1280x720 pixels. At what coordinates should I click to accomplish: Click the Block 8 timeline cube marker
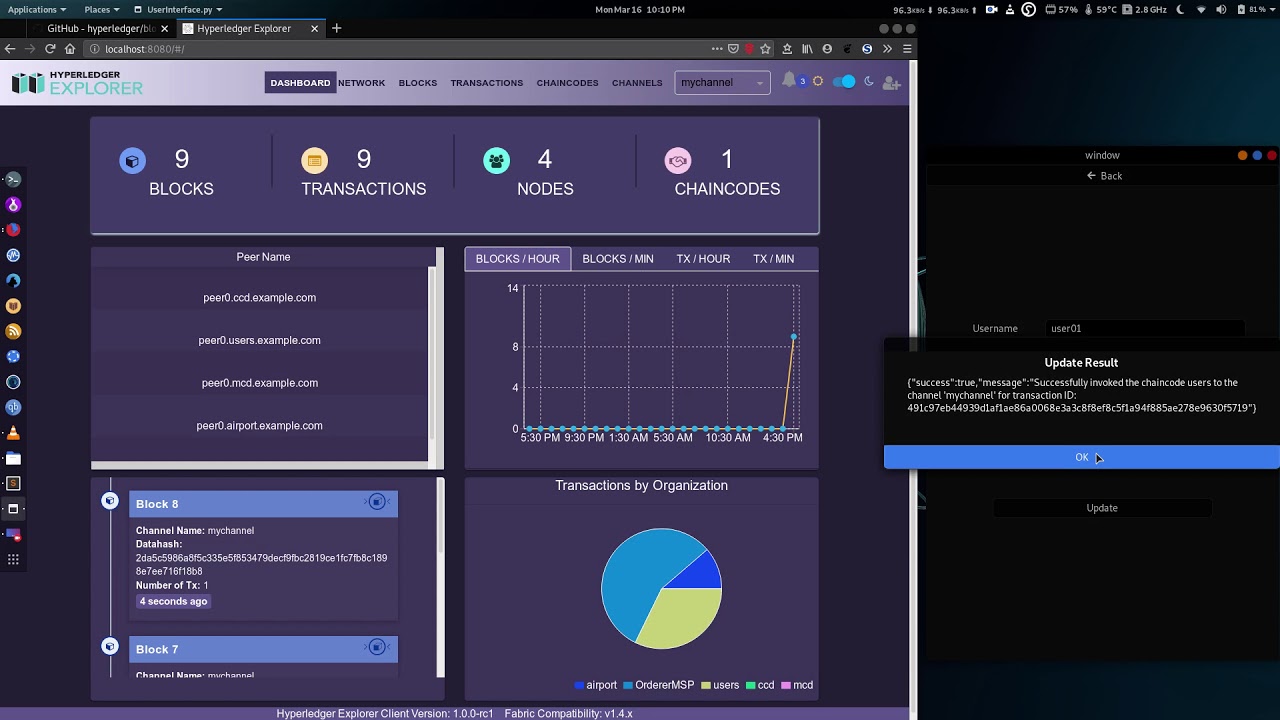[110, 501]
